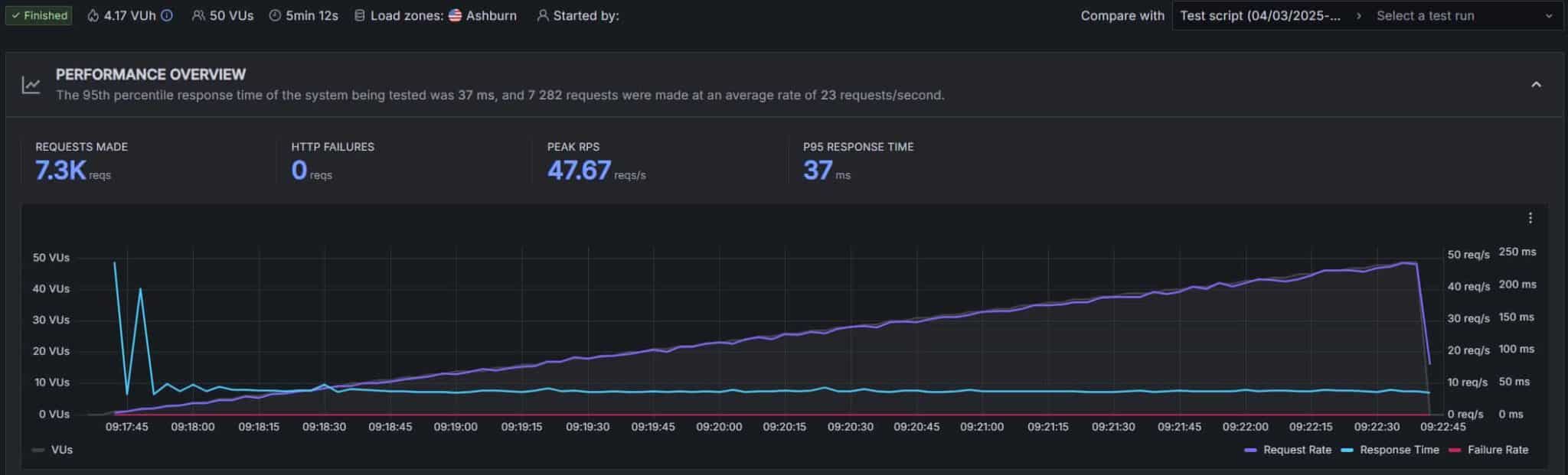Open the Select a test run dropdown
Viewport: 1568px width, 475px height.
point(1464,15)
